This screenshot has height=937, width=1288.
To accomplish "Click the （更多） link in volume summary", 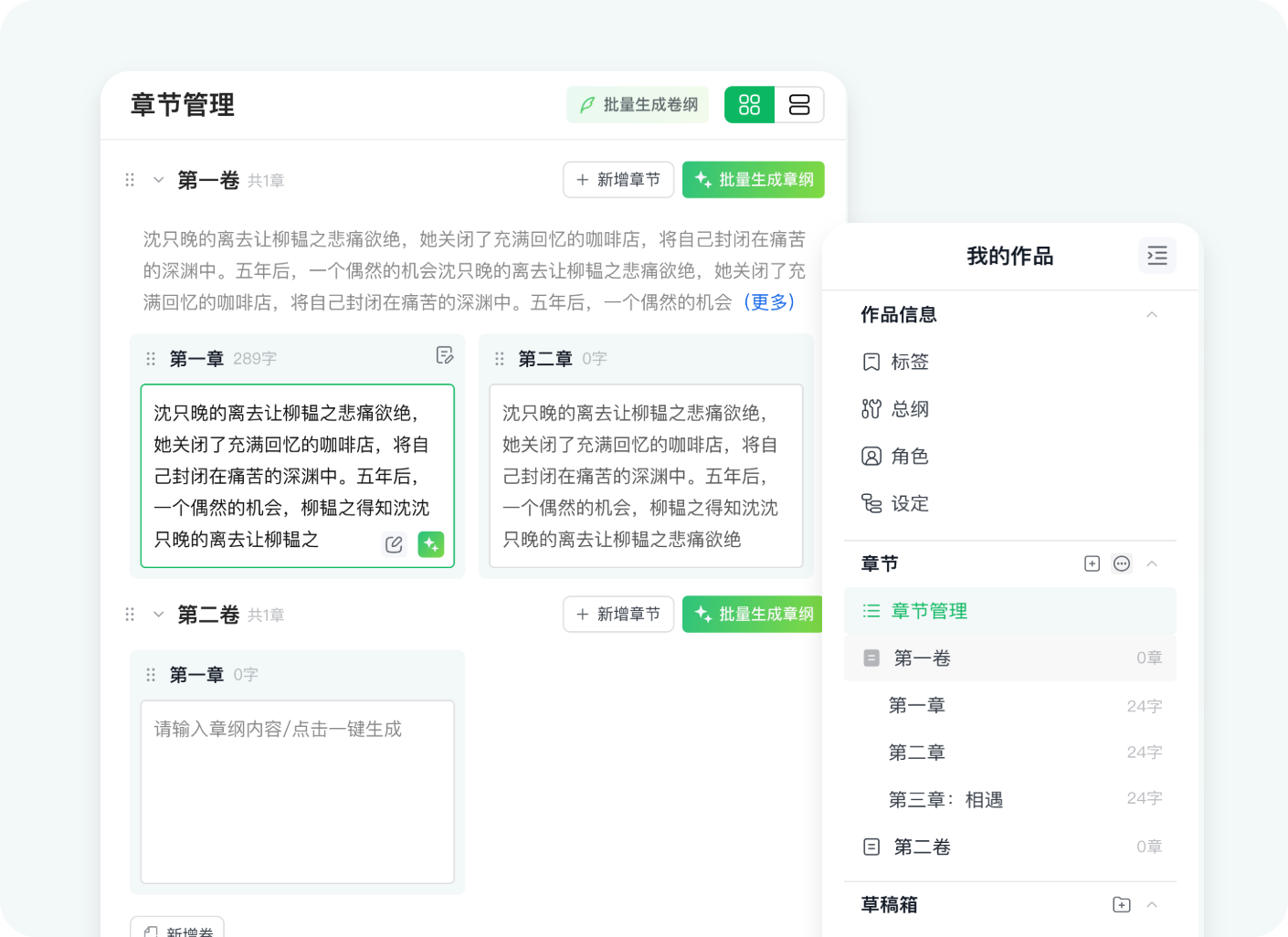I will pyautogui.click(x=770, y=302).
